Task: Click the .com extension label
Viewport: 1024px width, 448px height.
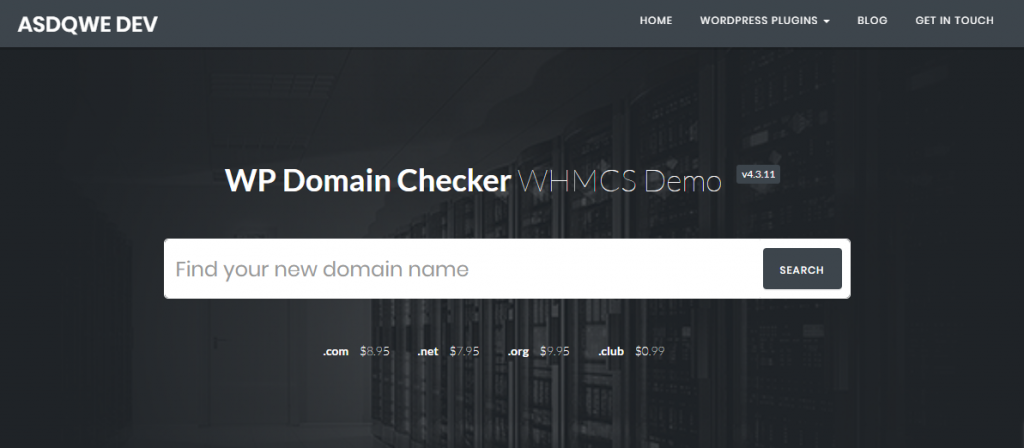Action: tap(336, 351)
